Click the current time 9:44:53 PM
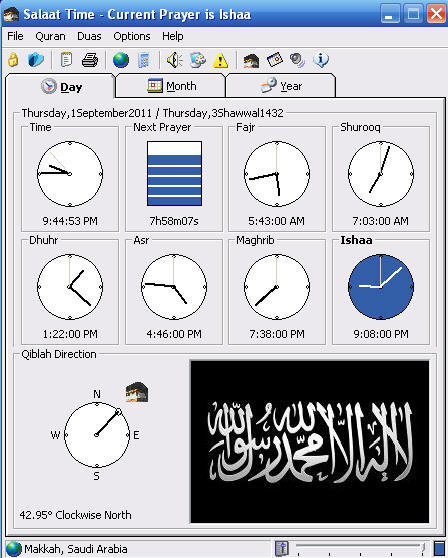This screenshot has width=448, height=558. tap(70, 221)
